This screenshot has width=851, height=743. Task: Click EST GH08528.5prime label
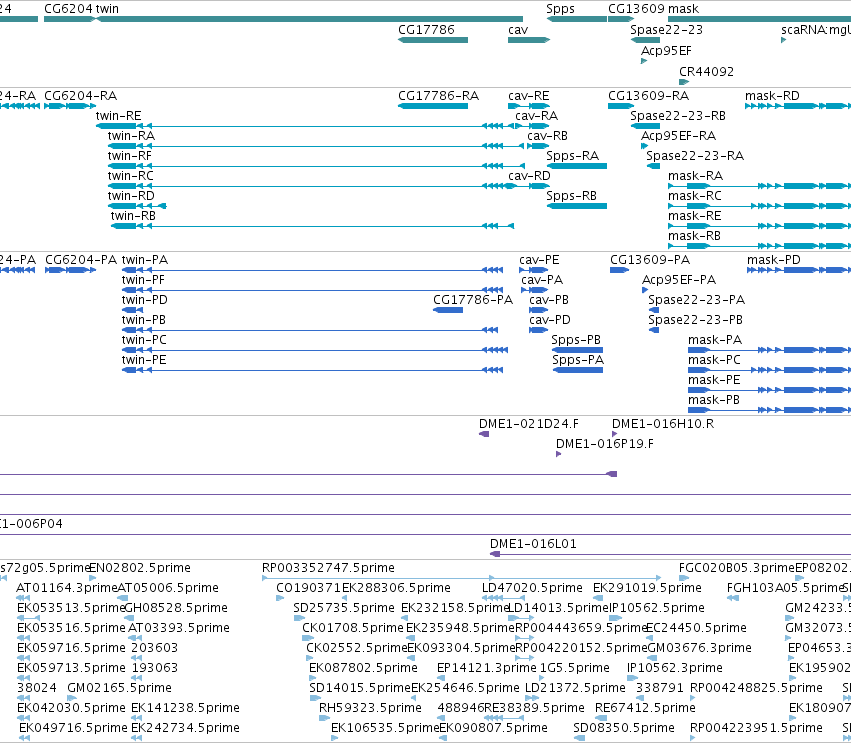[176, 608]
